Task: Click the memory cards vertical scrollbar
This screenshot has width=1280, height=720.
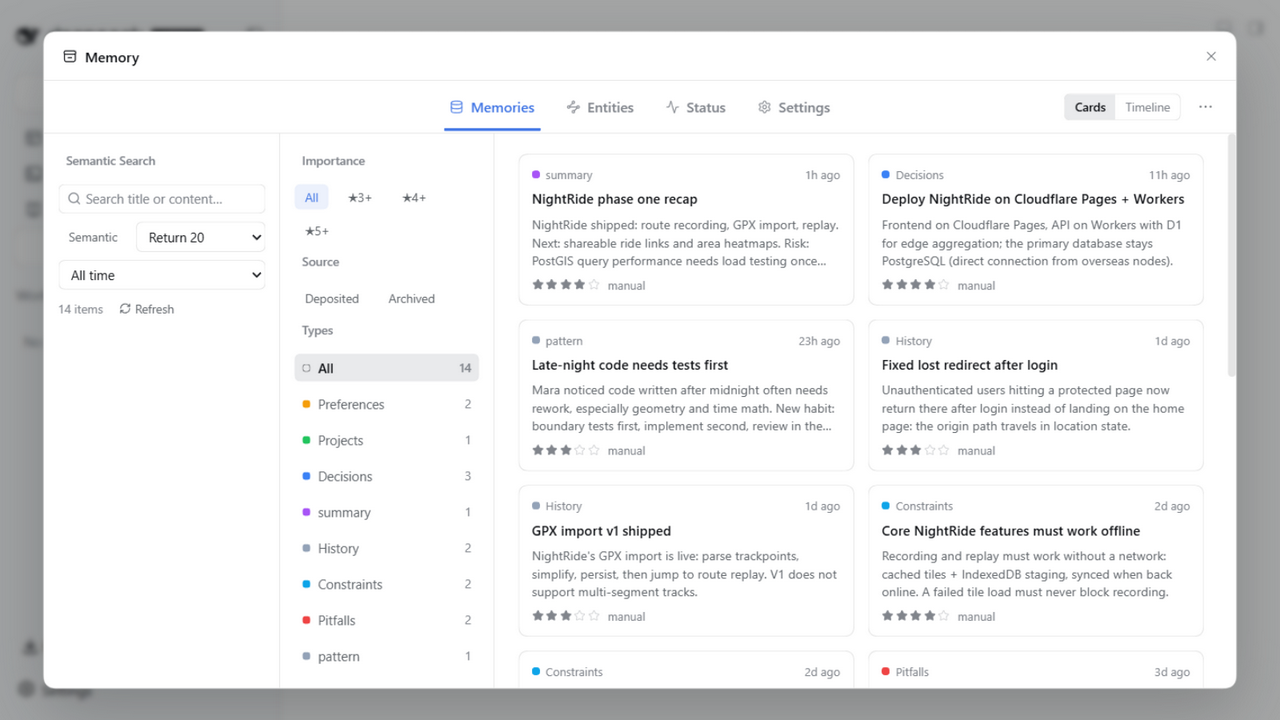Action: [1231, 256]
